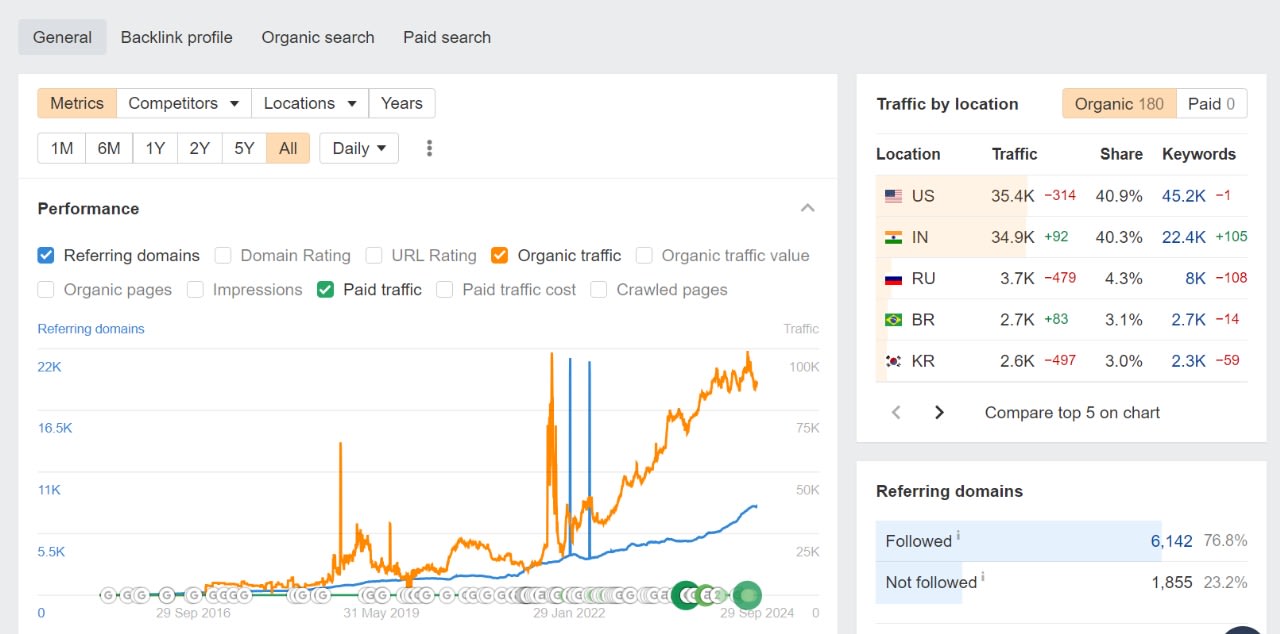This screenshot has height=634, width=1280.
Task: Open the Daily interval dropdown
Action: tap(359, 148)
